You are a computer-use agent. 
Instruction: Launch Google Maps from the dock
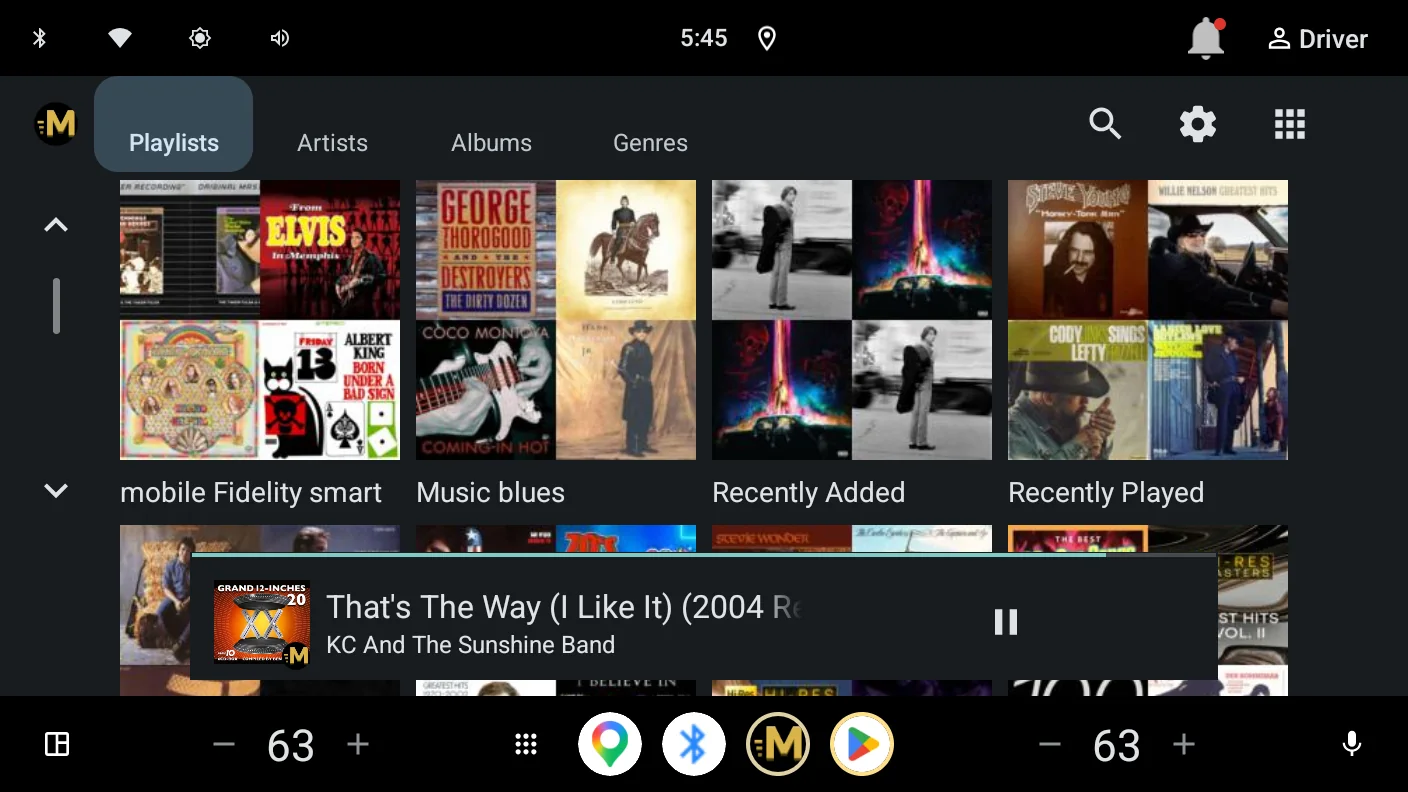610,744
